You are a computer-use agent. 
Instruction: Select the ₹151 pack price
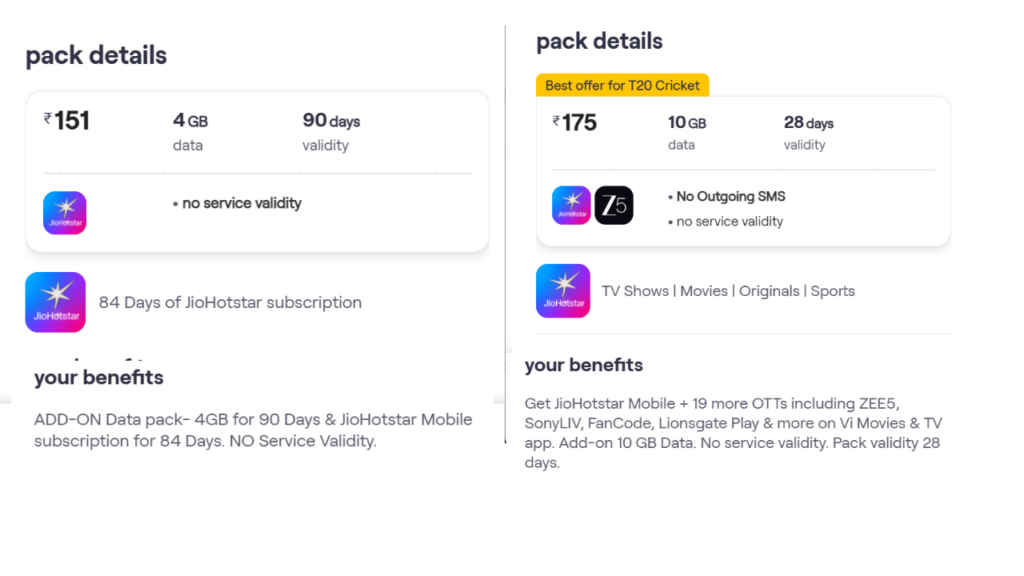68,121
